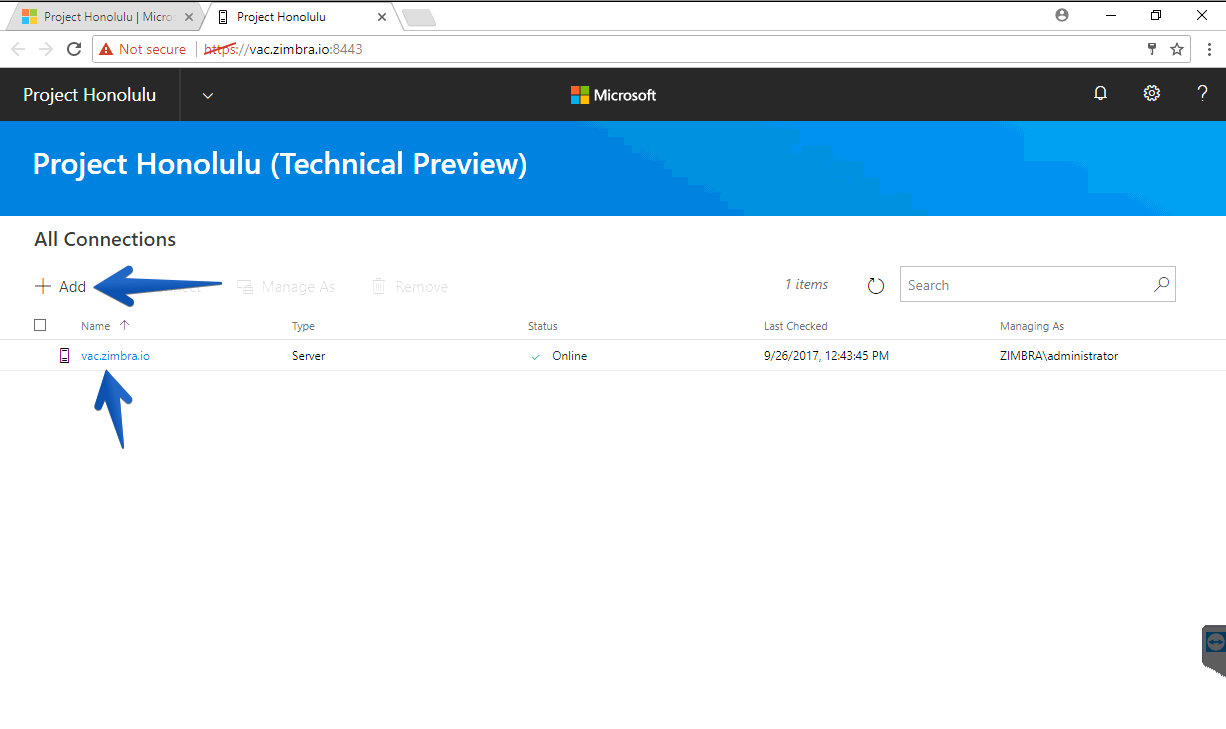Sort by the Managing As column

pos(1032,326)
